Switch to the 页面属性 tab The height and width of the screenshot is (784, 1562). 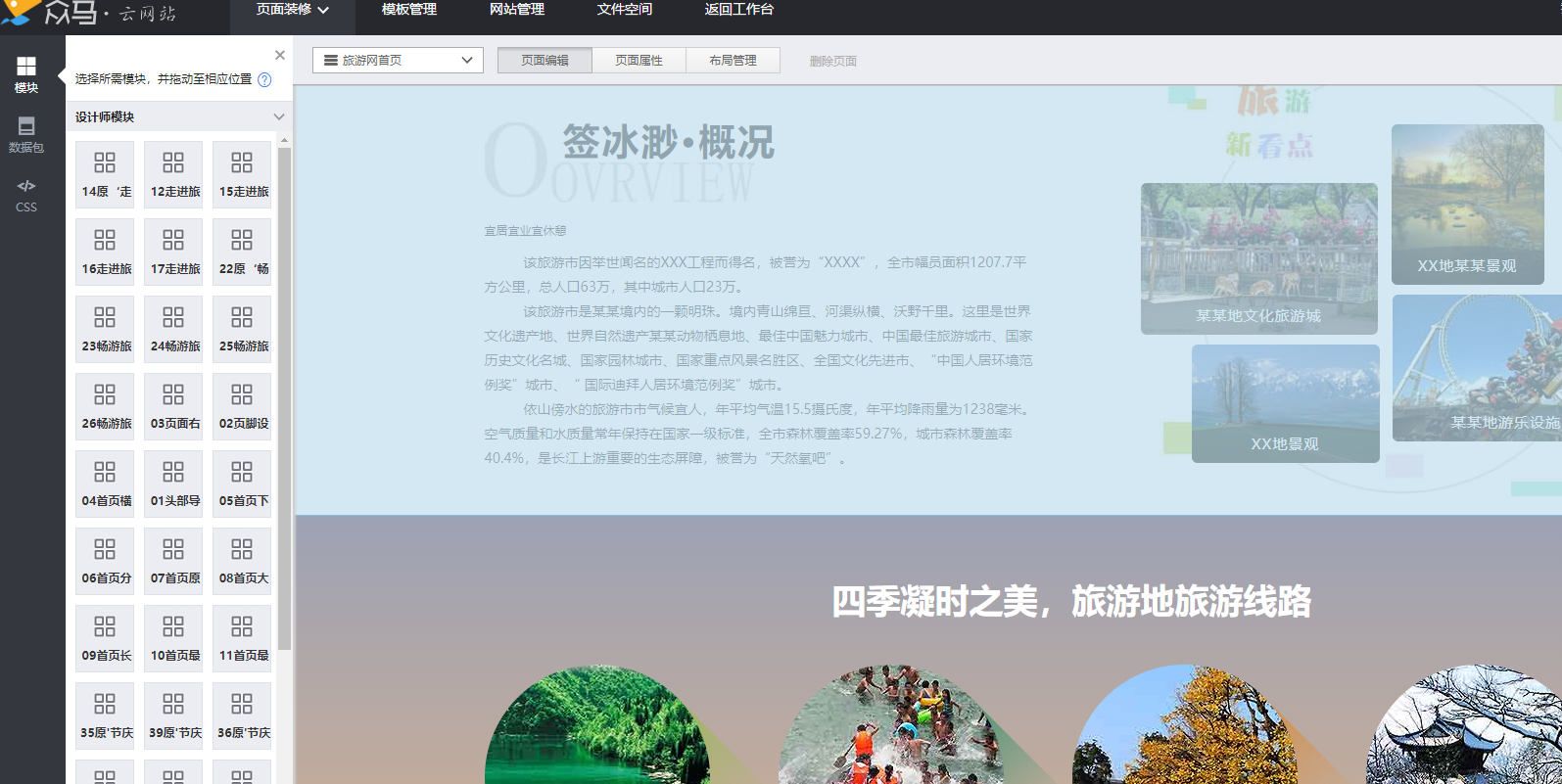pyautogui.click(x=639, y=60)
